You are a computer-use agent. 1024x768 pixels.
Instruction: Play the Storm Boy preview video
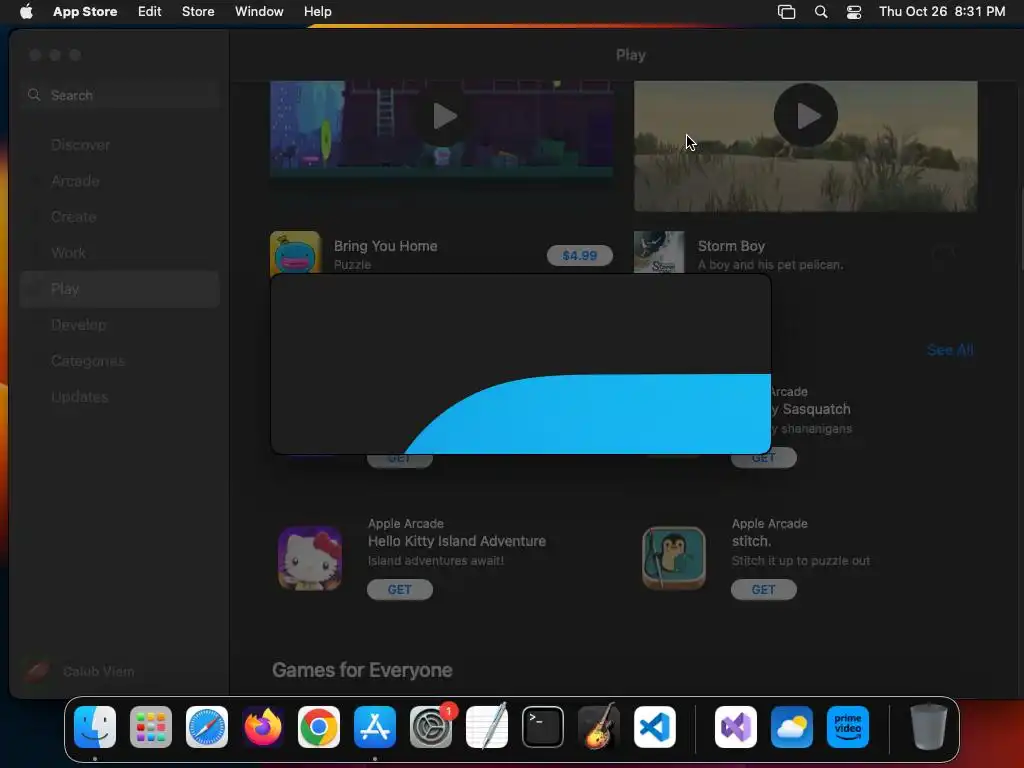806,116
